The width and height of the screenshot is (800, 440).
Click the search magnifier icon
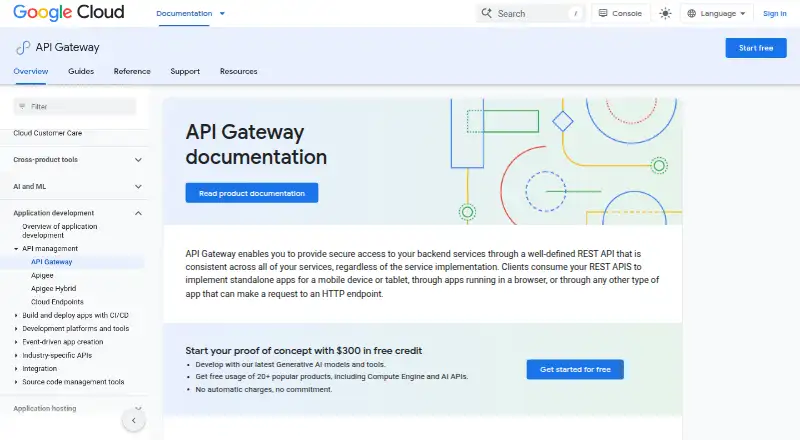coord(487,13)
